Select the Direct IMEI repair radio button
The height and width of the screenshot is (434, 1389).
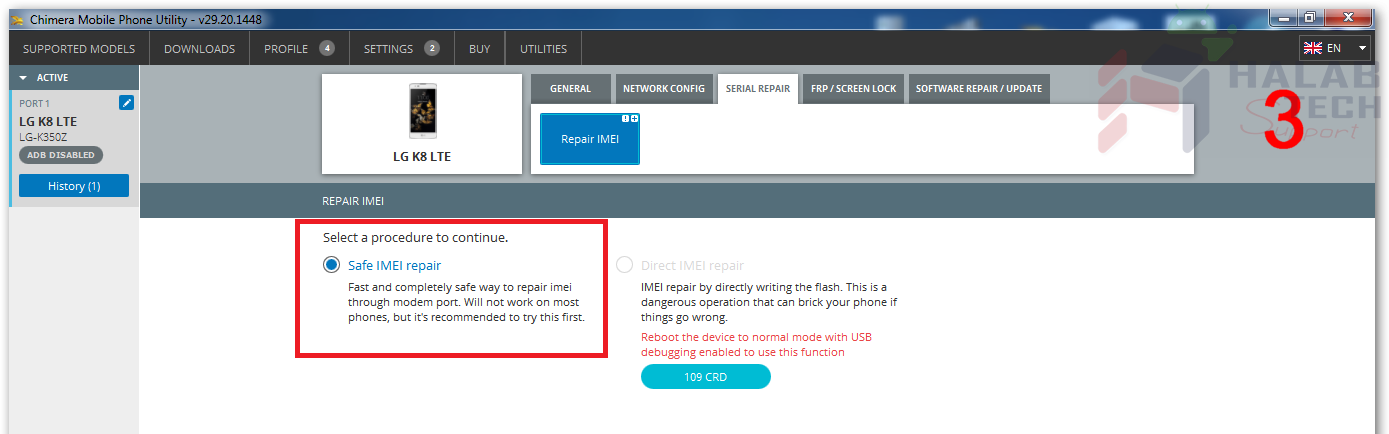[x=625, y=265]
